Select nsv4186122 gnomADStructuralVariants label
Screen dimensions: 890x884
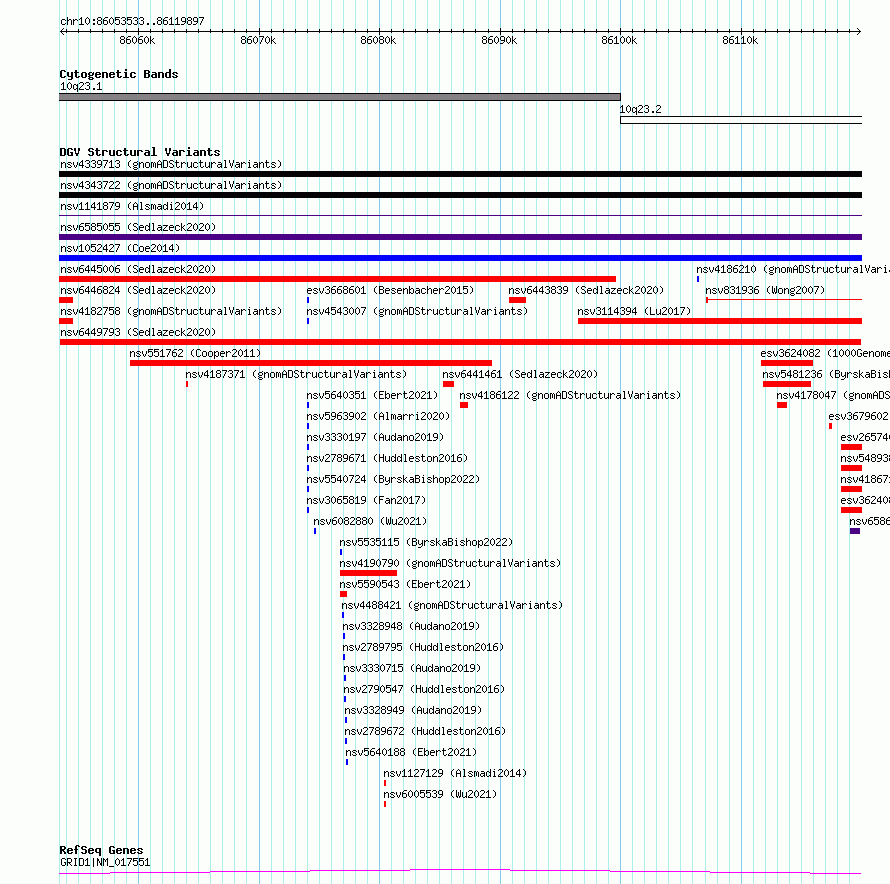point(570,395)
